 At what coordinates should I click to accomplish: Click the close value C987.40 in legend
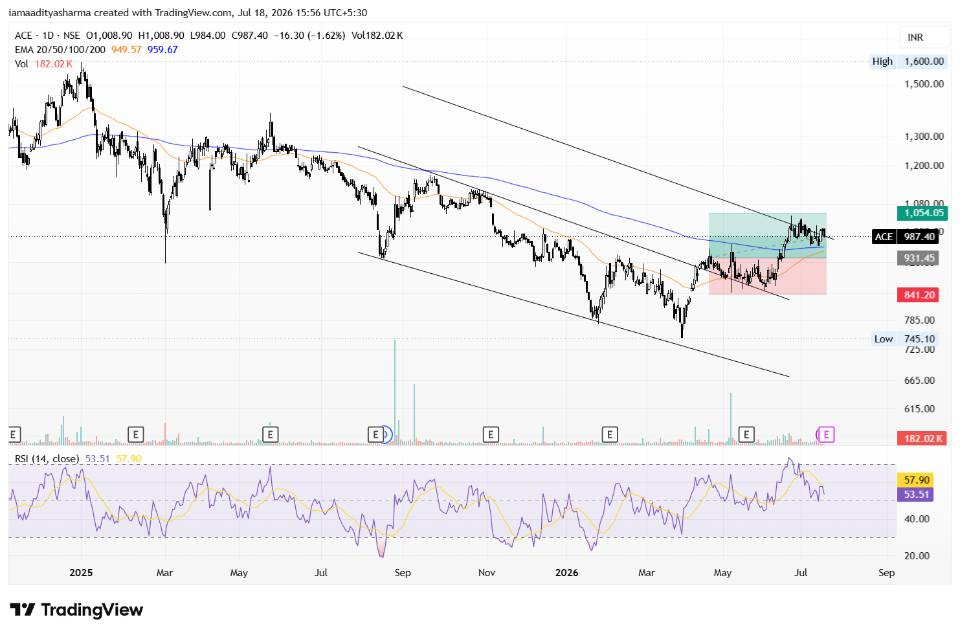click(x=250, y=36)
